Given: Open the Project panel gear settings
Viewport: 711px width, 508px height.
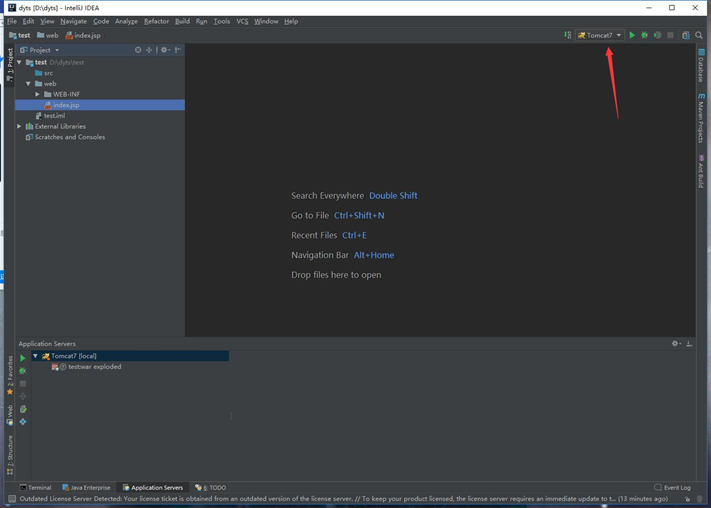Looking at the screenshot, I should click(165, 50).
